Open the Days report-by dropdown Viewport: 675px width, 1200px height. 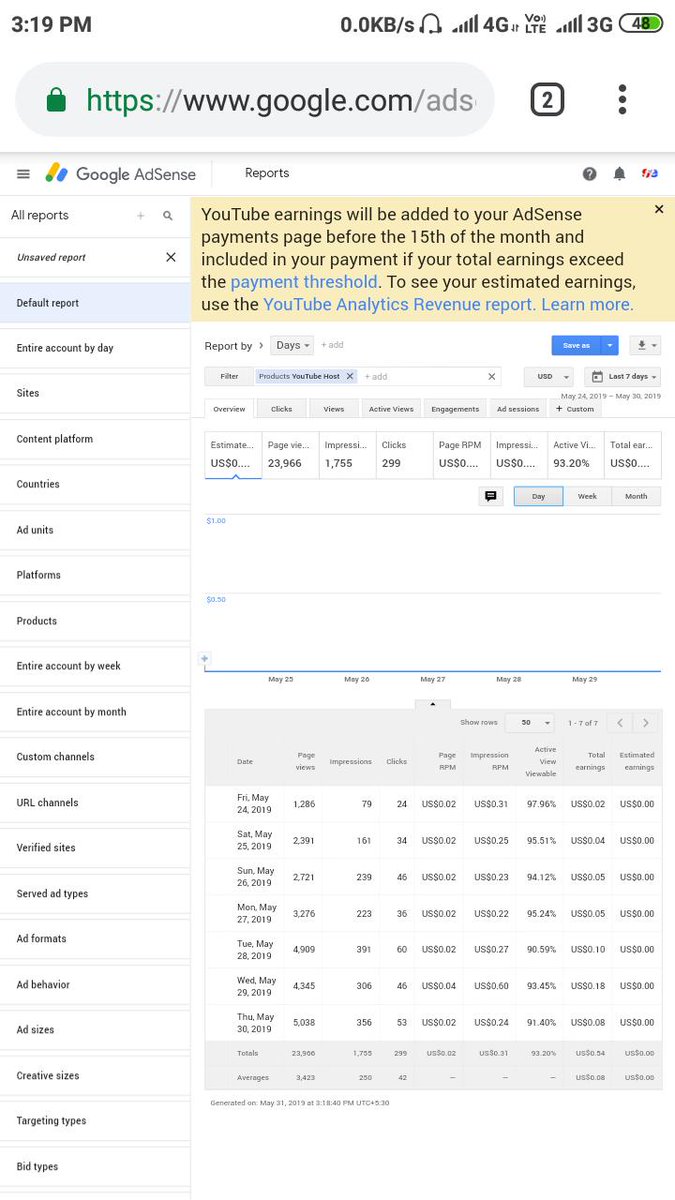click(x=292, y=345)
